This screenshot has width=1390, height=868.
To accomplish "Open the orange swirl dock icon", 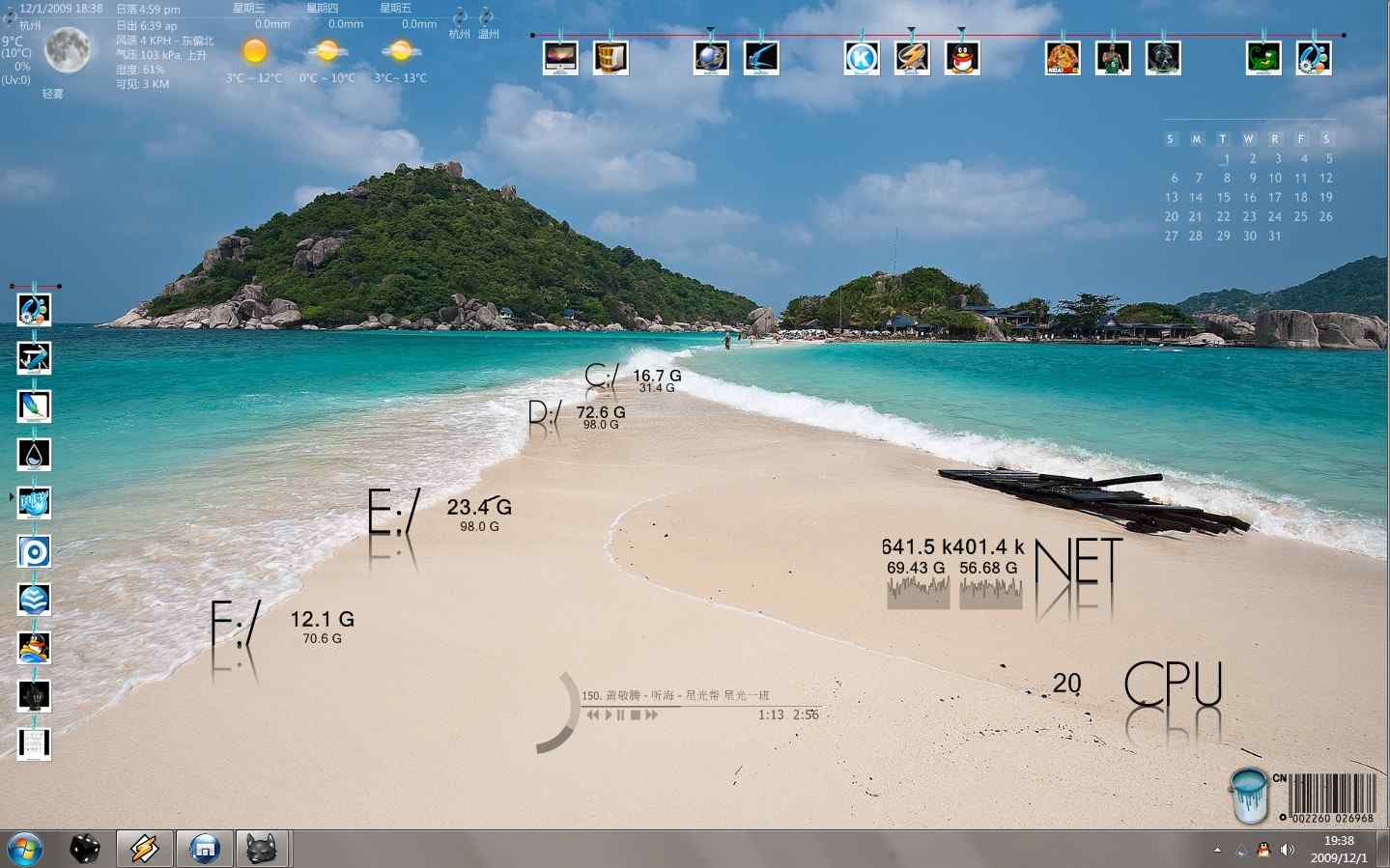I will click(912, 58).
